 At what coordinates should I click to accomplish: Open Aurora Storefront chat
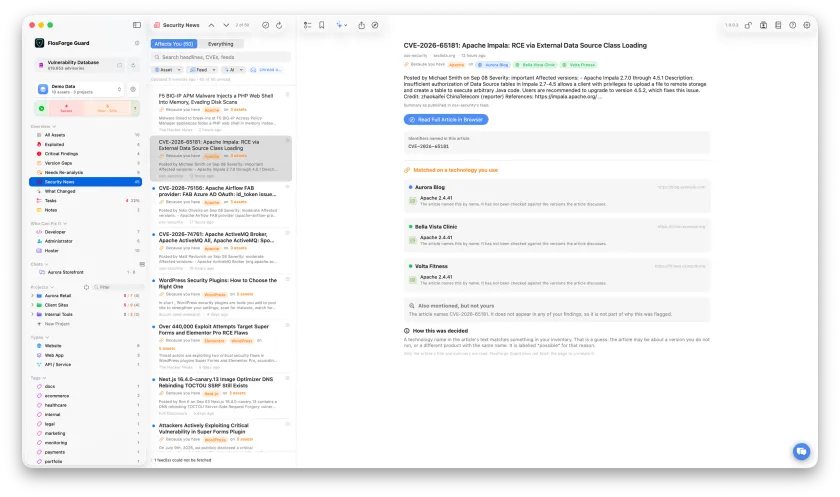[86, 272]
